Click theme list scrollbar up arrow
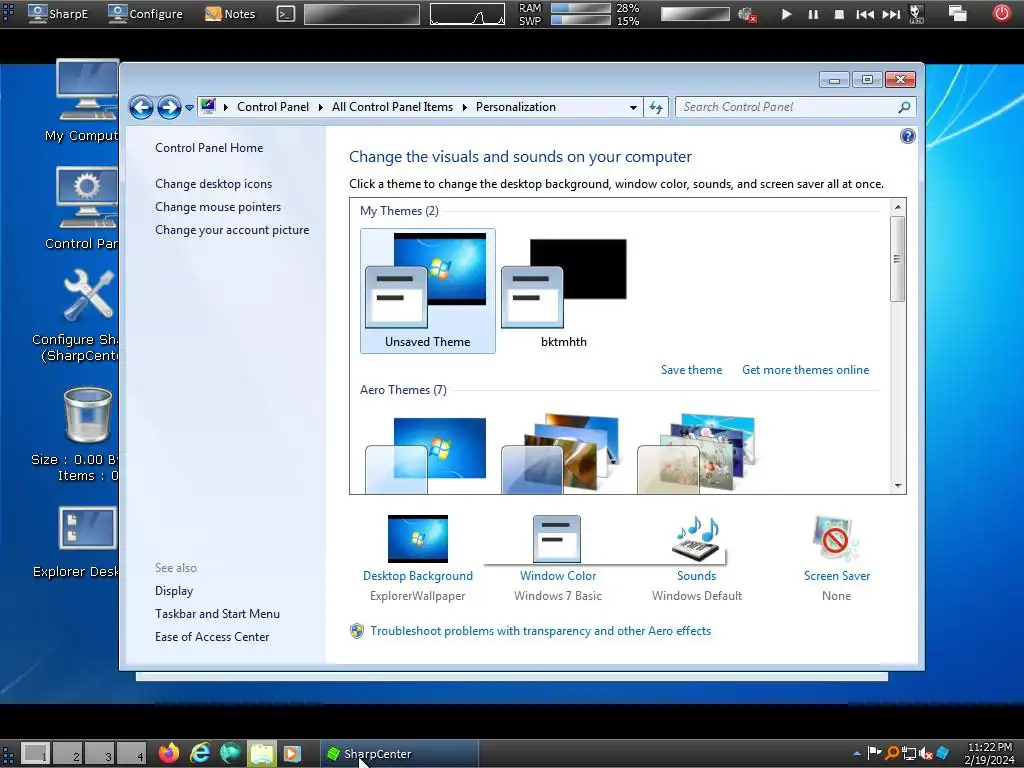1024x768 pixels. [x=898, y=207]
